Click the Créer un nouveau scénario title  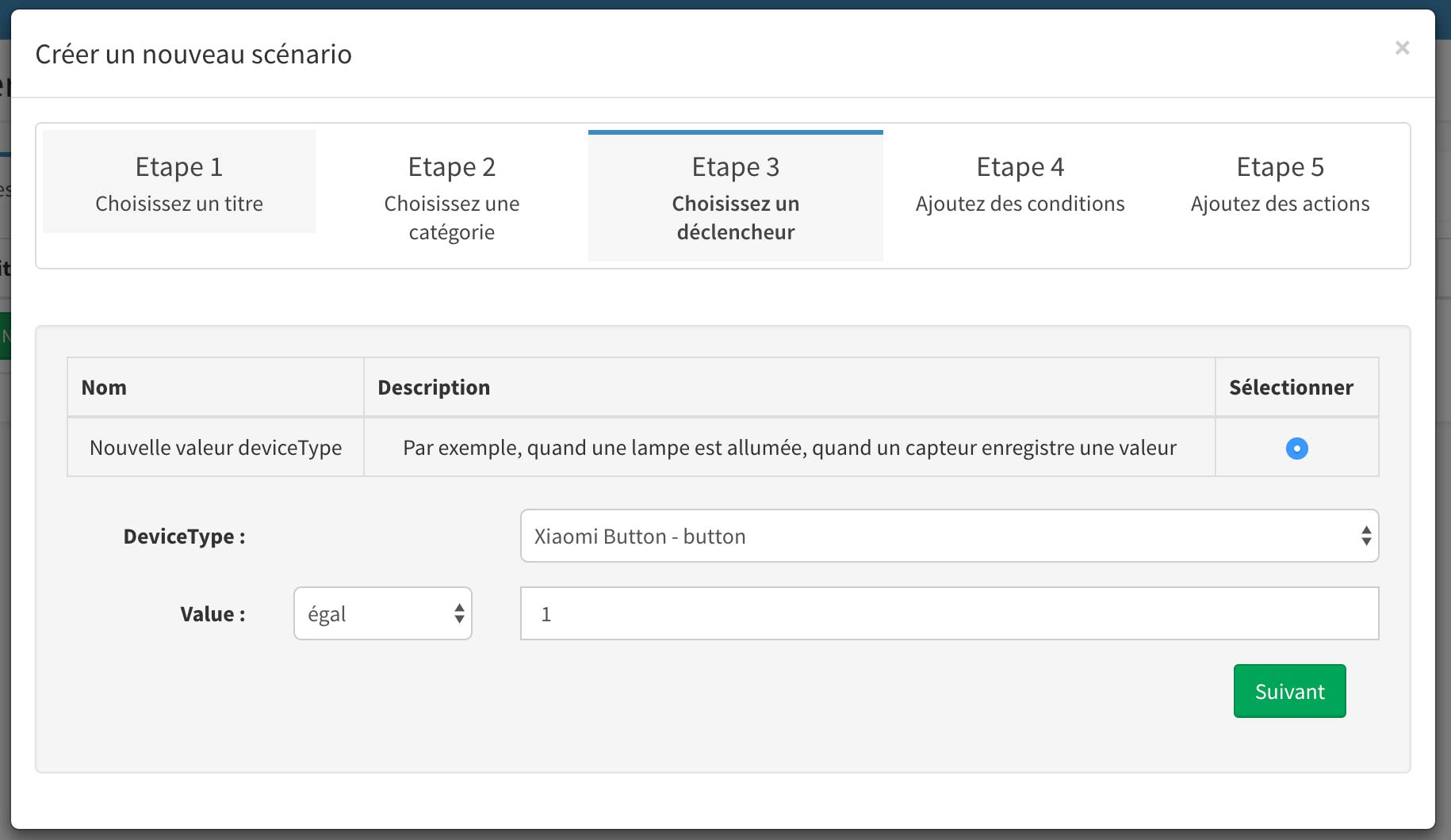193,54
